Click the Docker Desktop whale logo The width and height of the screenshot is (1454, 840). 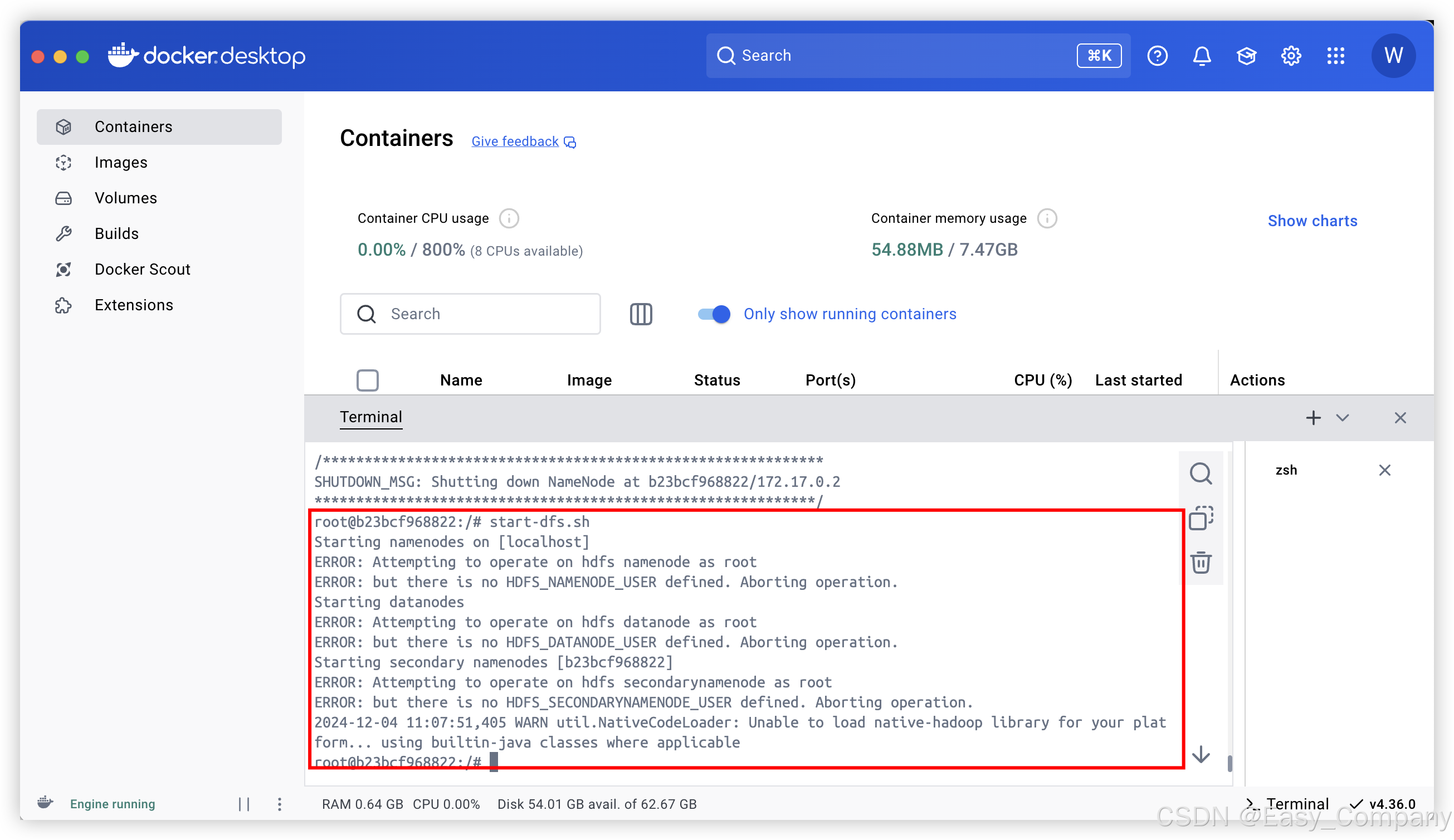tap(207, 55)
